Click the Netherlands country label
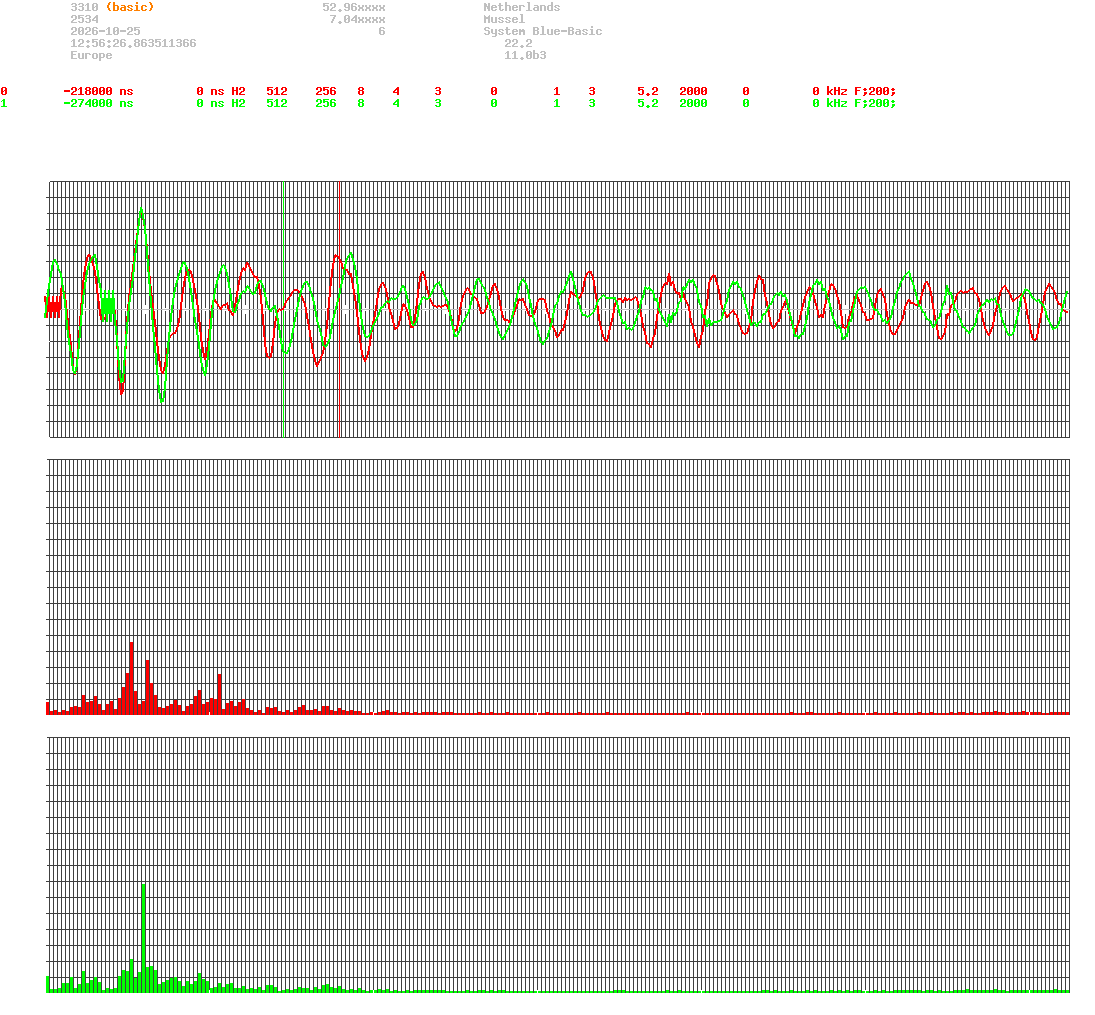1095x1015 pixels. click(x=522, y=7)
